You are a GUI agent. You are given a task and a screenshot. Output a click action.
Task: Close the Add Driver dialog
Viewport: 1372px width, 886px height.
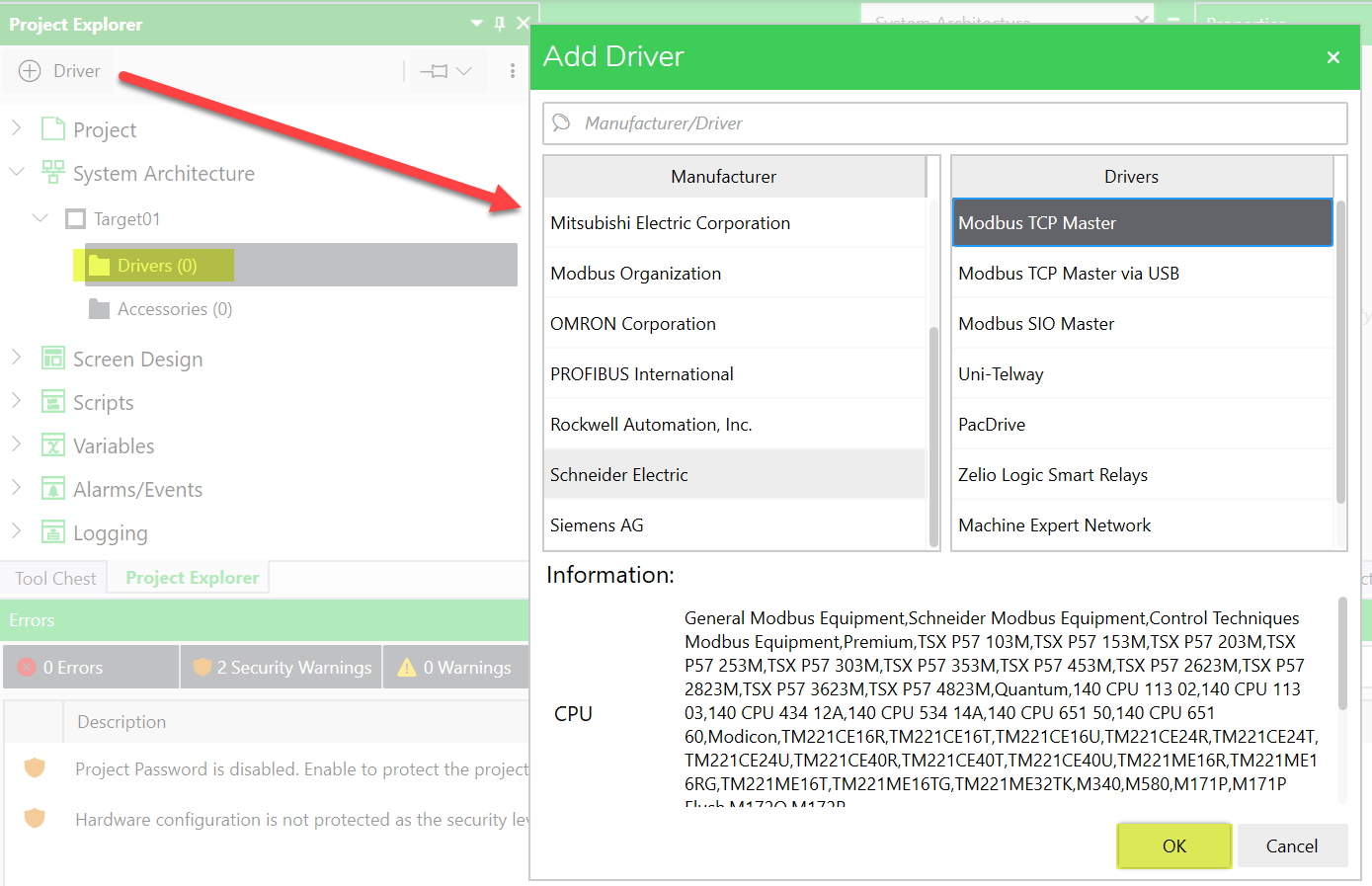tap(1333, 57)
